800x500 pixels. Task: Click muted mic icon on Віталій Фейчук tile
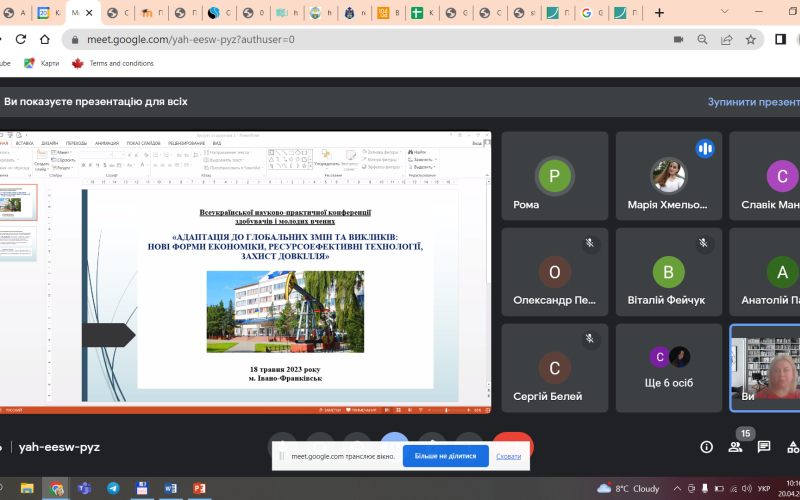tap(704, 243)
